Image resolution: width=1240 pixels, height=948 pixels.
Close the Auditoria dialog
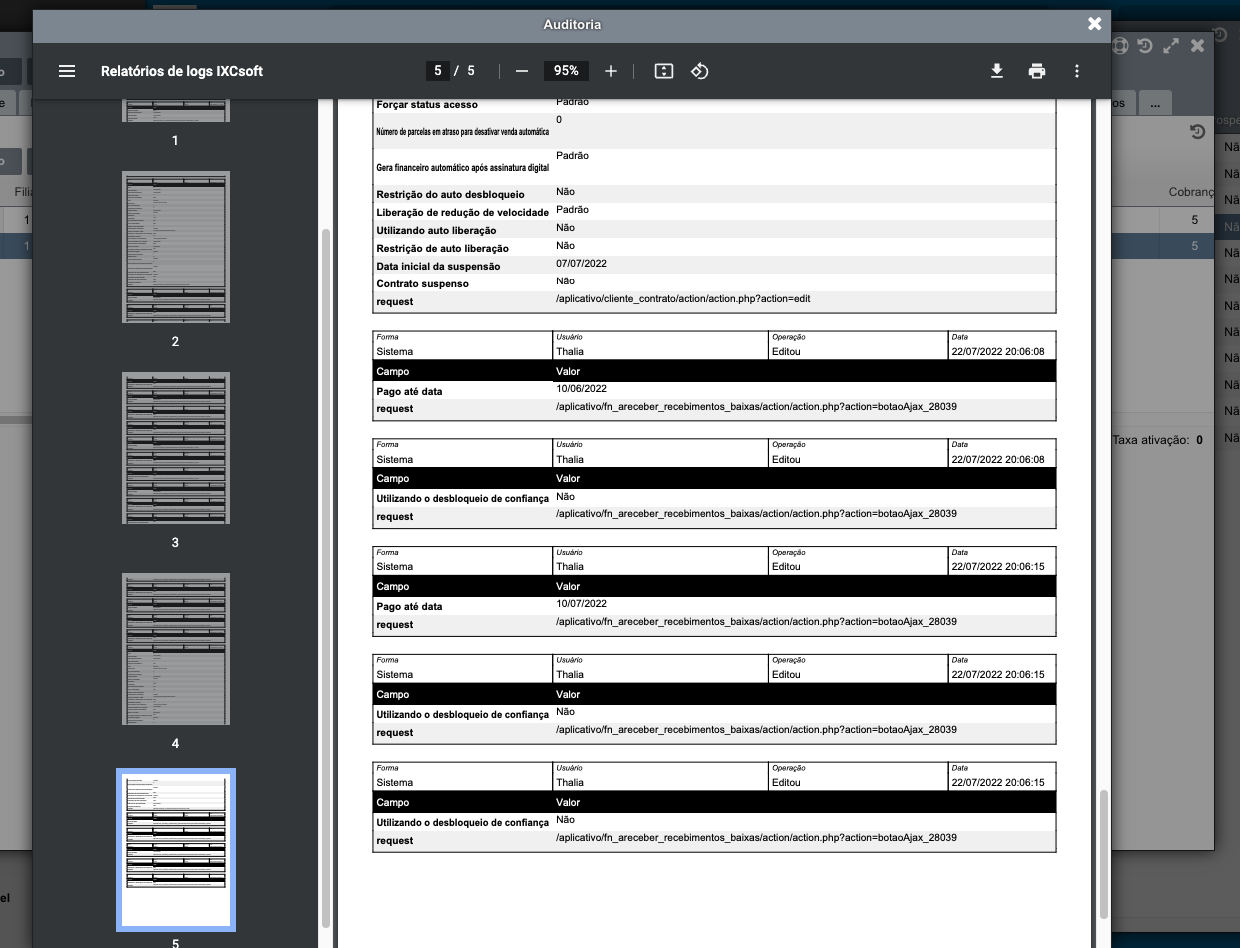(1095, 24)
